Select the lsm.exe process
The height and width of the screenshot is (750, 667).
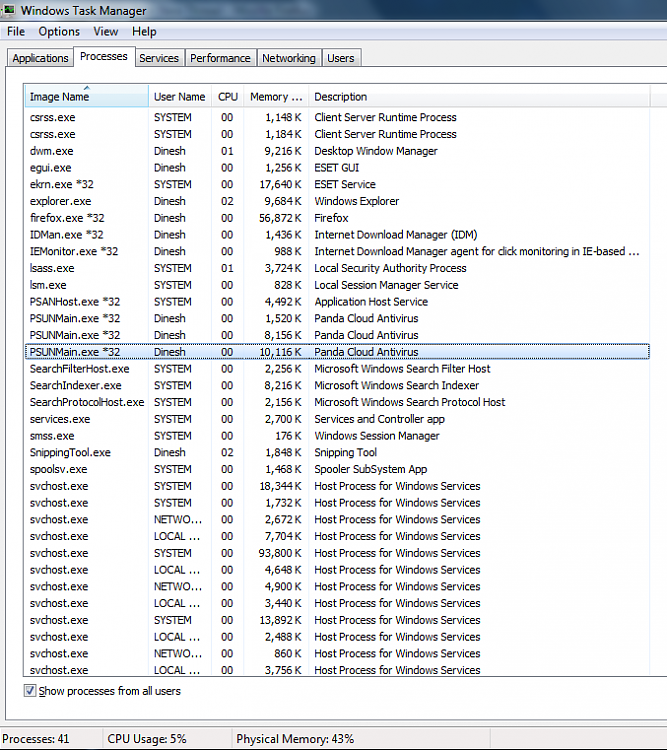coord(337,285)
